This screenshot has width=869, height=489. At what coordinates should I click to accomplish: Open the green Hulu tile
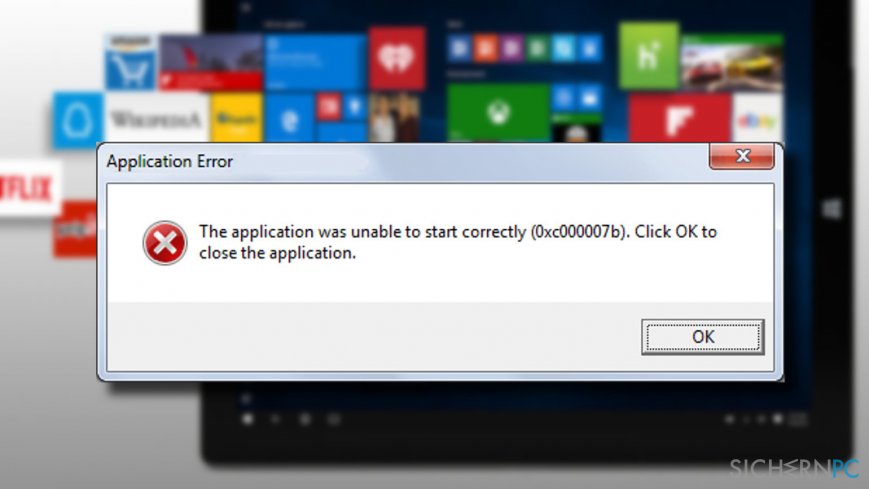648,55
